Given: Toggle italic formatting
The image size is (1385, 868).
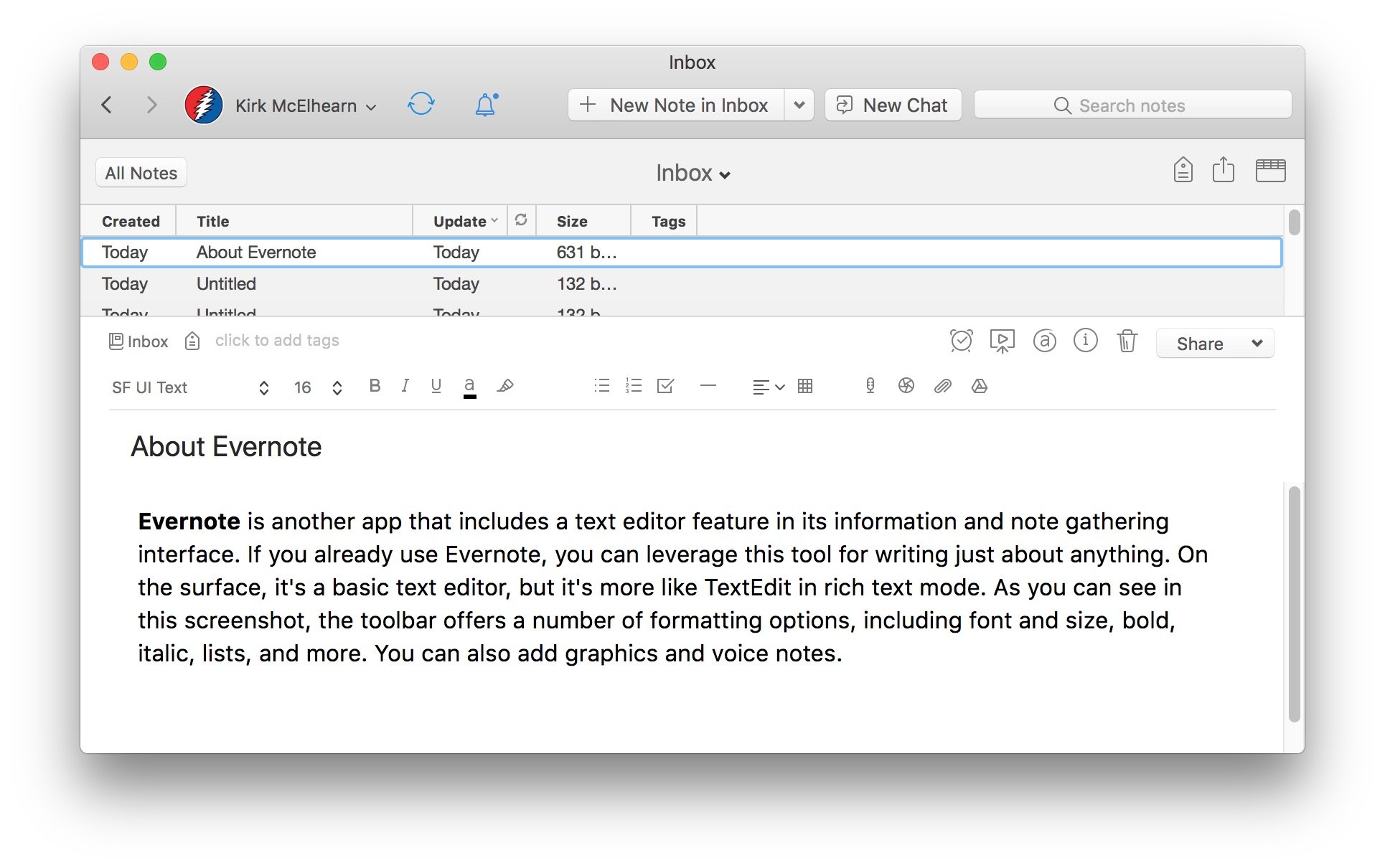Looking at the screenshot, I should click(405, 386).
